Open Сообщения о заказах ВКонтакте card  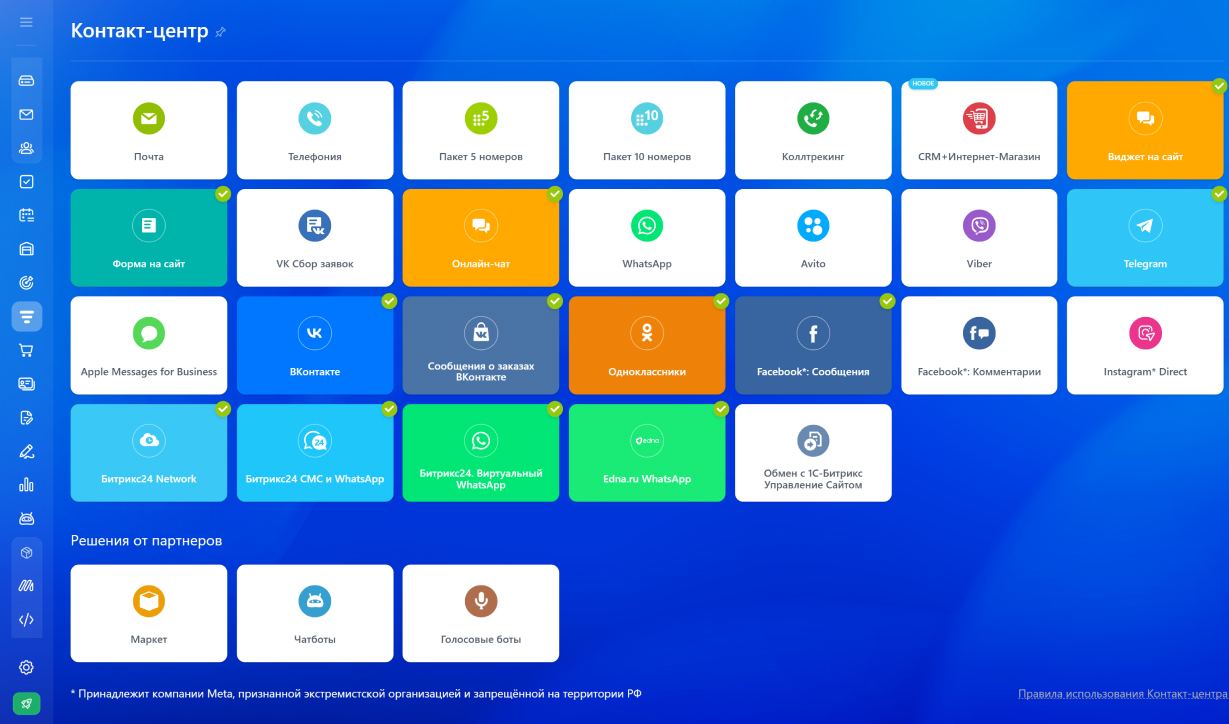point(481,345)
